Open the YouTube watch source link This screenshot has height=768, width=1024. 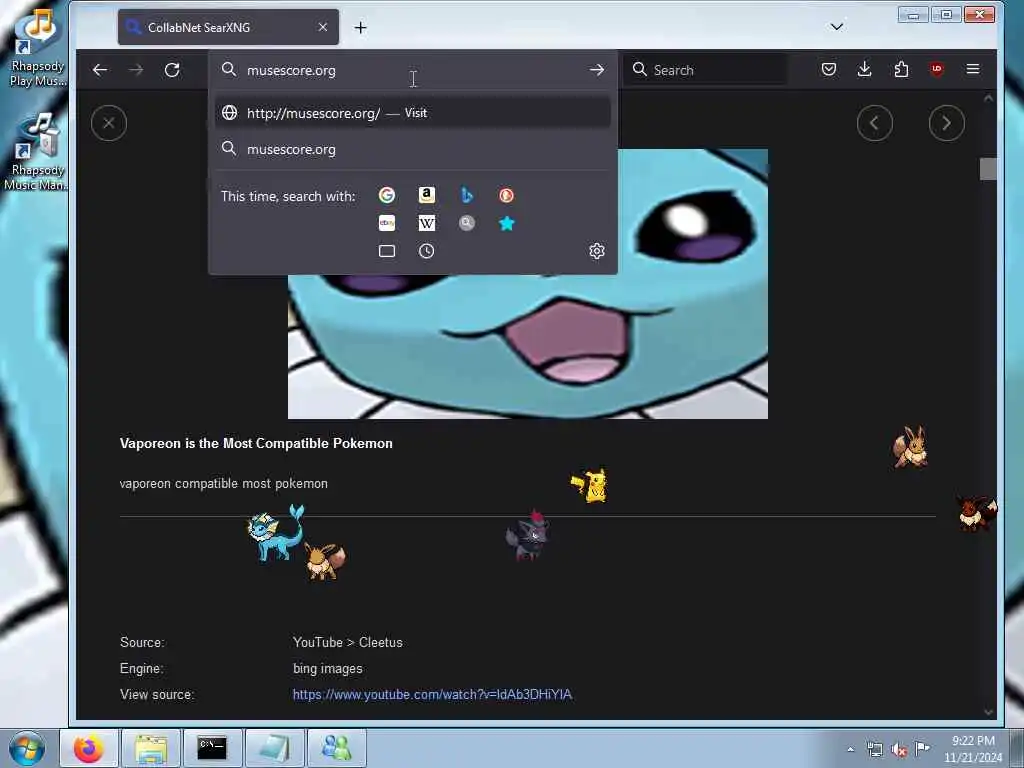click(x=432, y=694)
